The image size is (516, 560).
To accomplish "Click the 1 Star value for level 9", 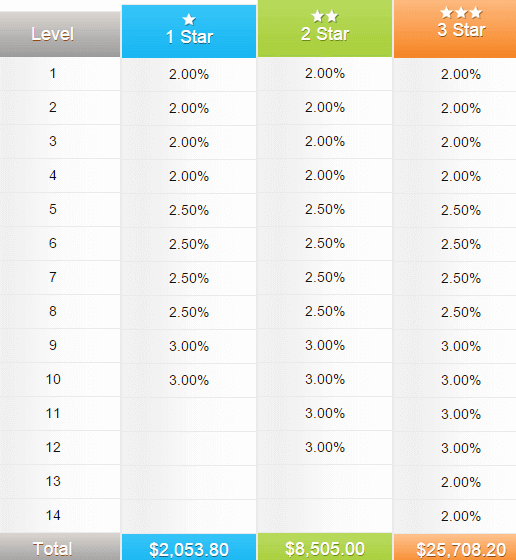I will 189,346.
